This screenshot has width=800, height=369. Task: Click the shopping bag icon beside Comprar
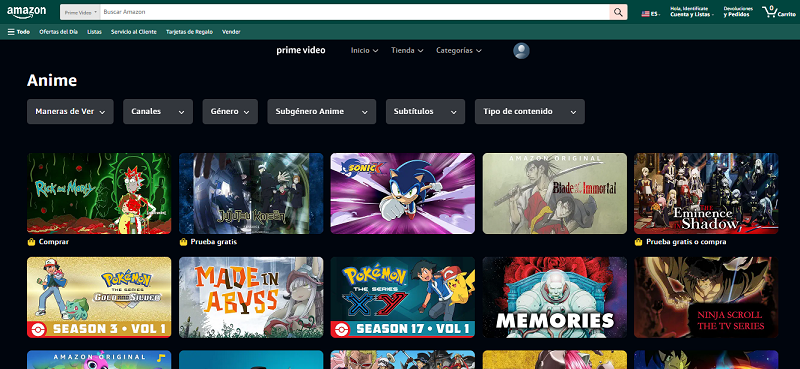pyautogui.click(x=31, y=242)
